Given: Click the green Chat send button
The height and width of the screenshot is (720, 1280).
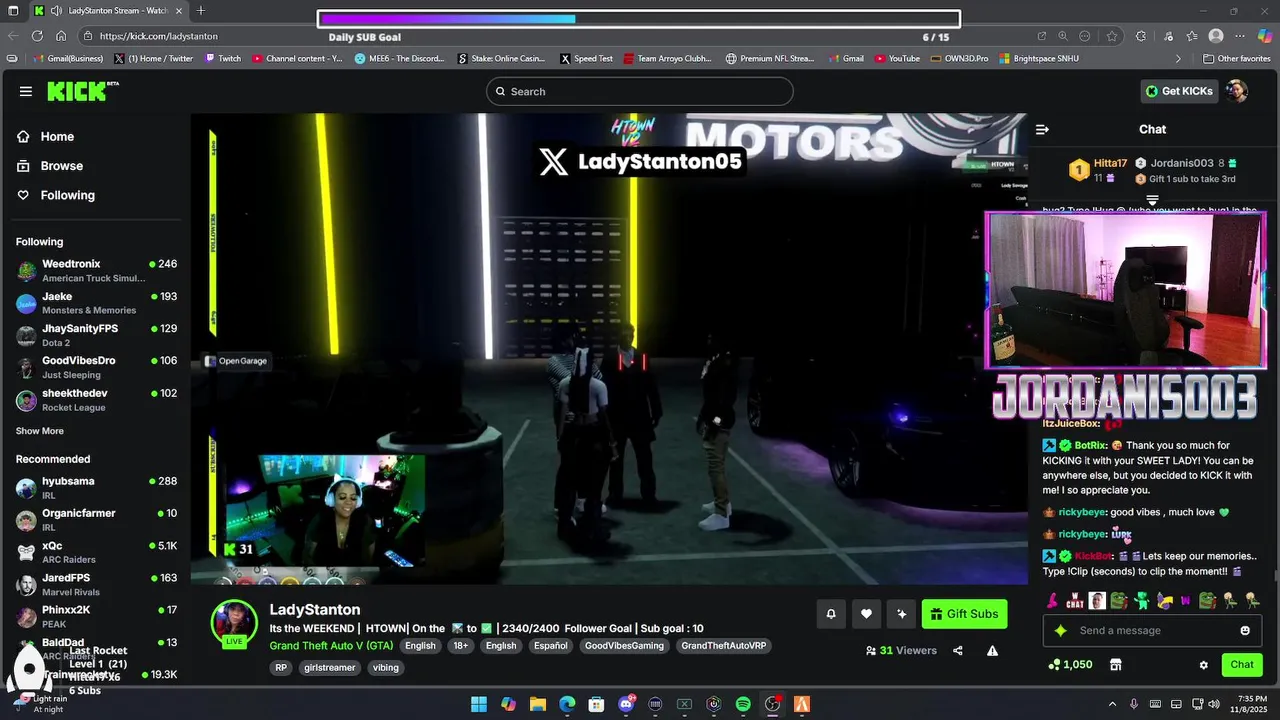Looking at the screenshot, I should (1242, 665).
